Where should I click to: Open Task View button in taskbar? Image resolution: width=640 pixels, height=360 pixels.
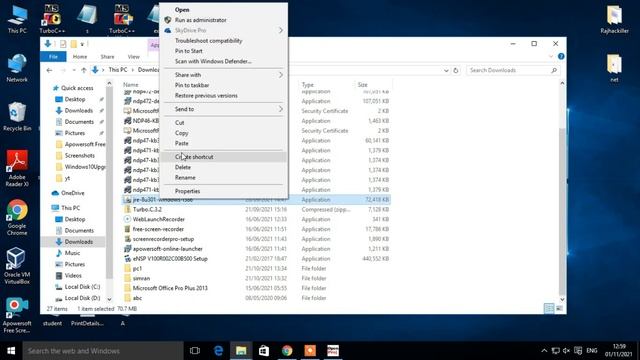coord(195,351)
